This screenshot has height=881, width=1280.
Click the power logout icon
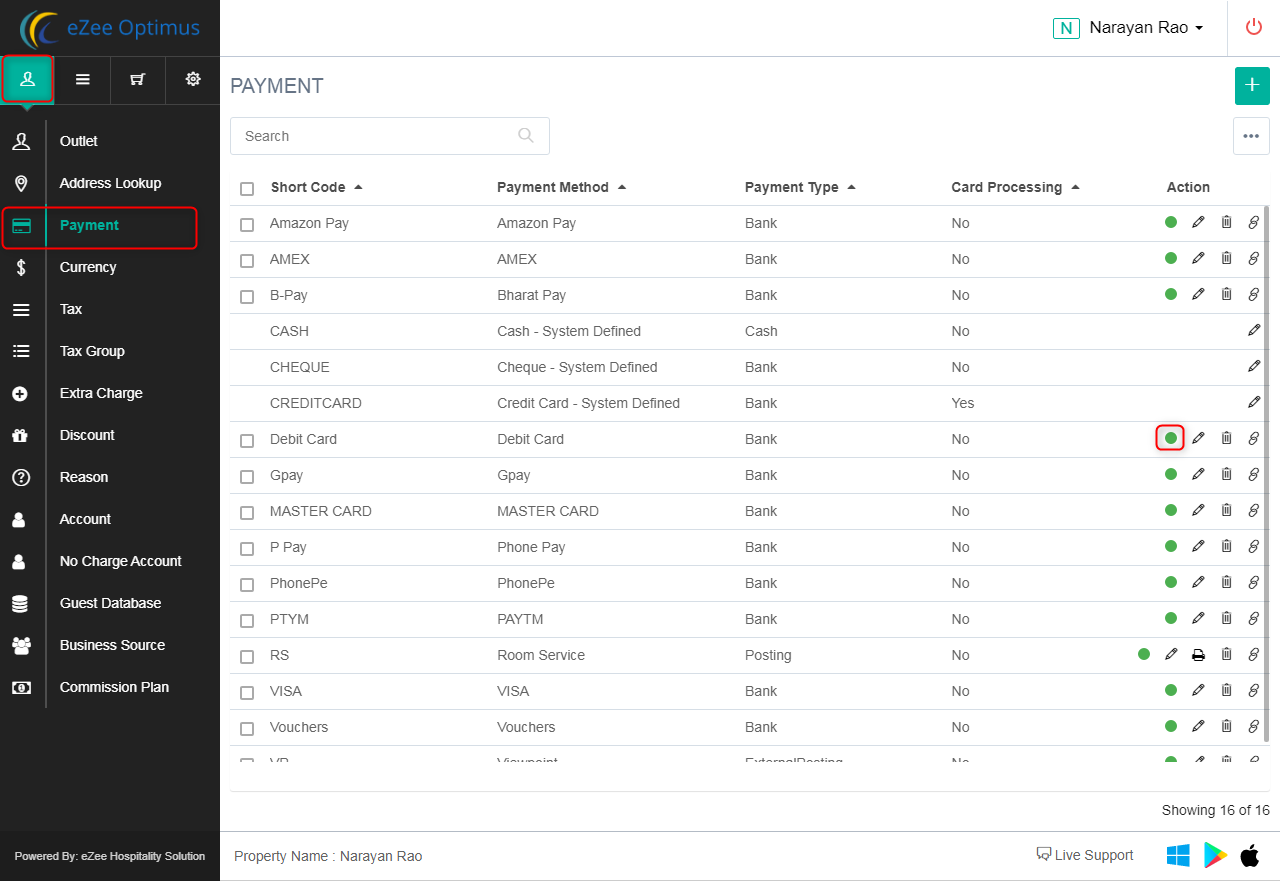1254,27
